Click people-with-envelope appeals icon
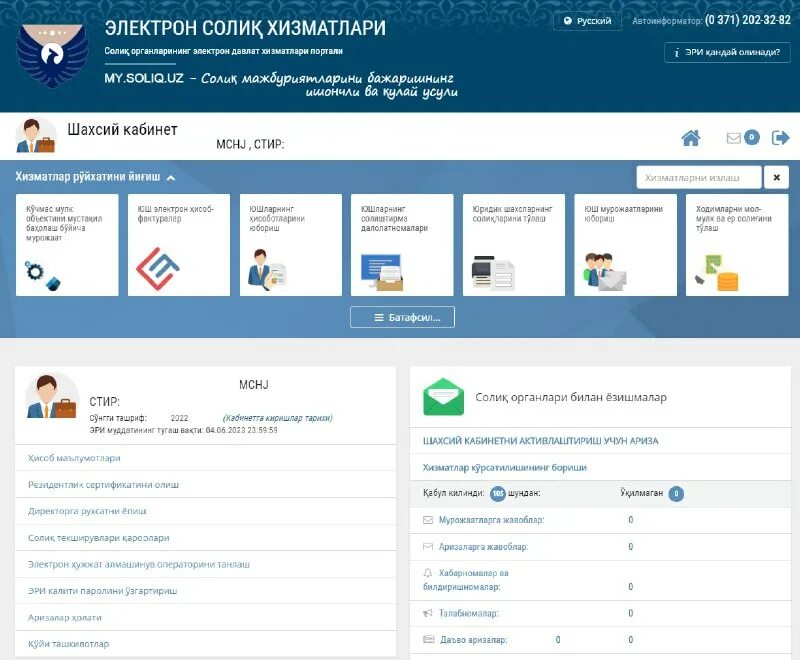 tap(605, 272)
